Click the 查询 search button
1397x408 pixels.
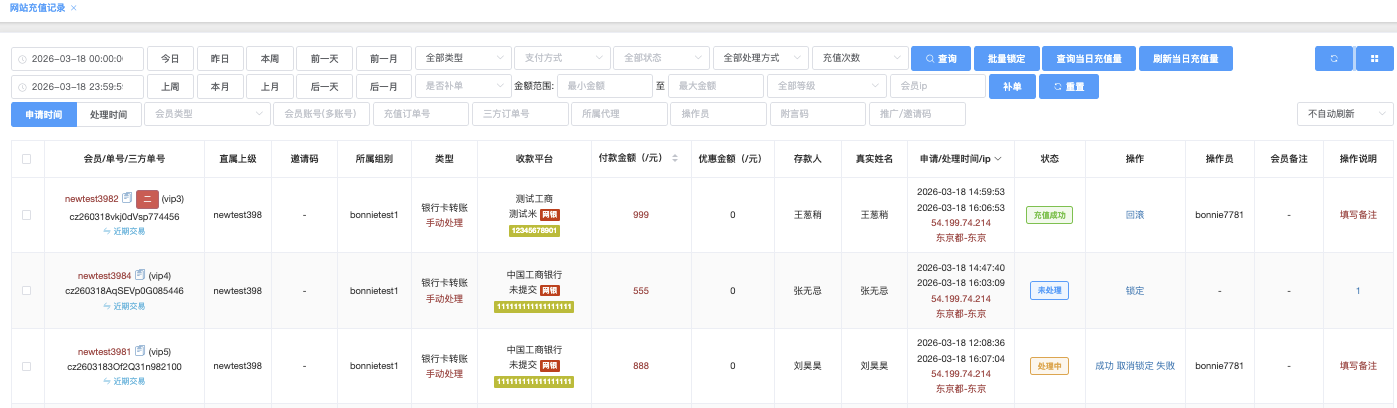[x=941, y=59]
